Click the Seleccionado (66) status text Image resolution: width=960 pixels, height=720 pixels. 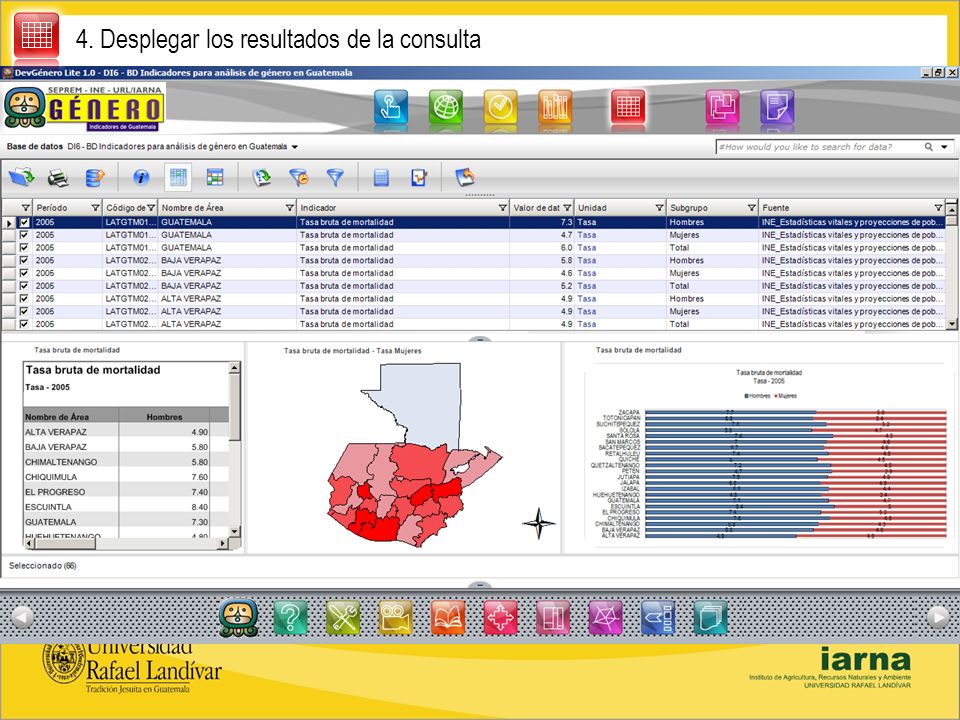coord(43,566)
